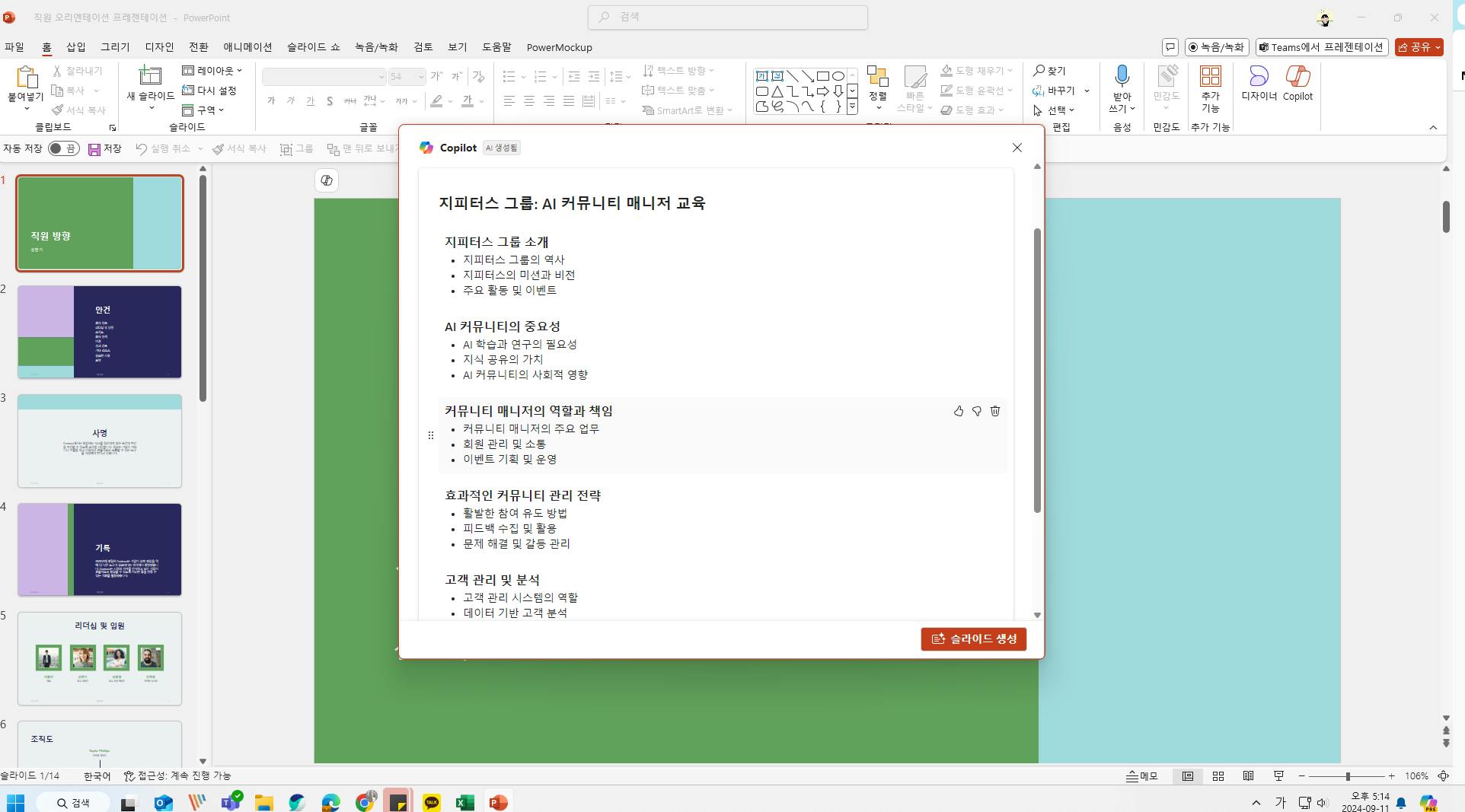Open accessibility status (접근성: 계속 진행 가능)

pos(177,776)
